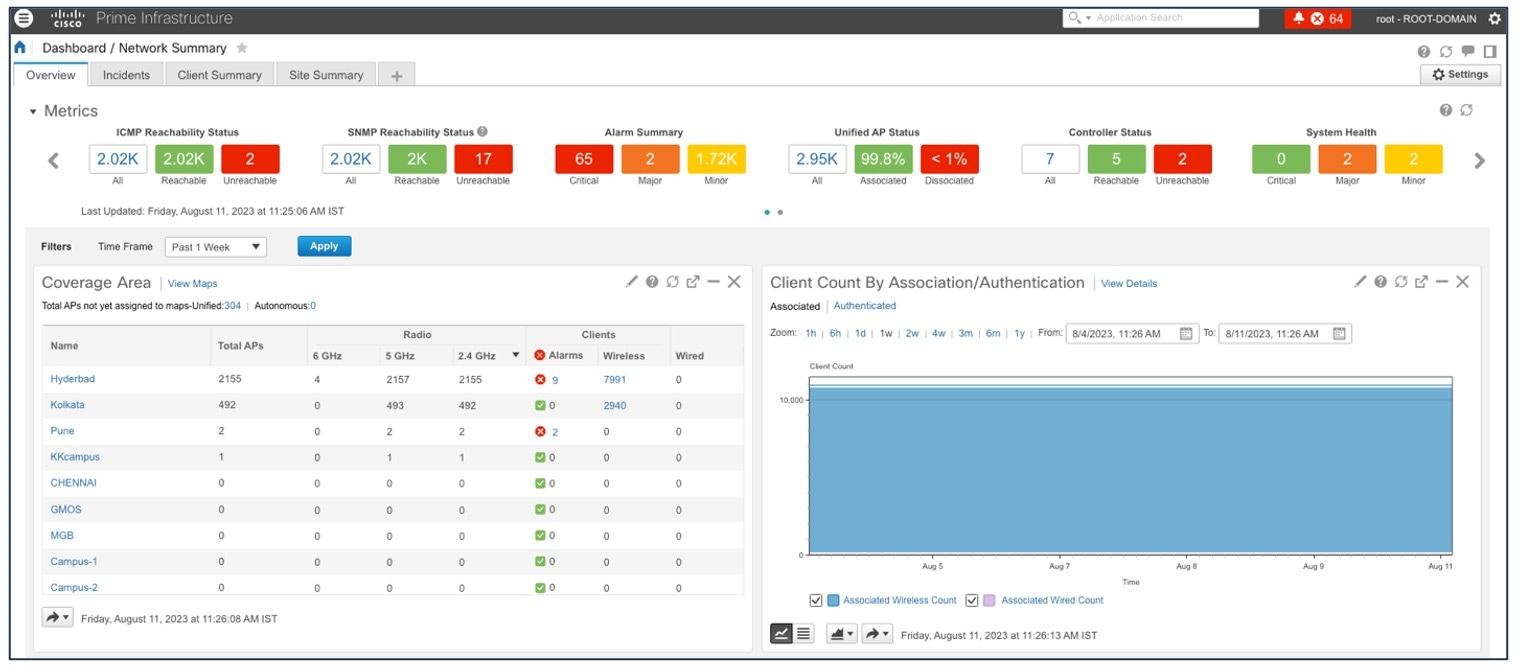Open the From date calendar picker

pyautogui.click(x=1186, y=334)
